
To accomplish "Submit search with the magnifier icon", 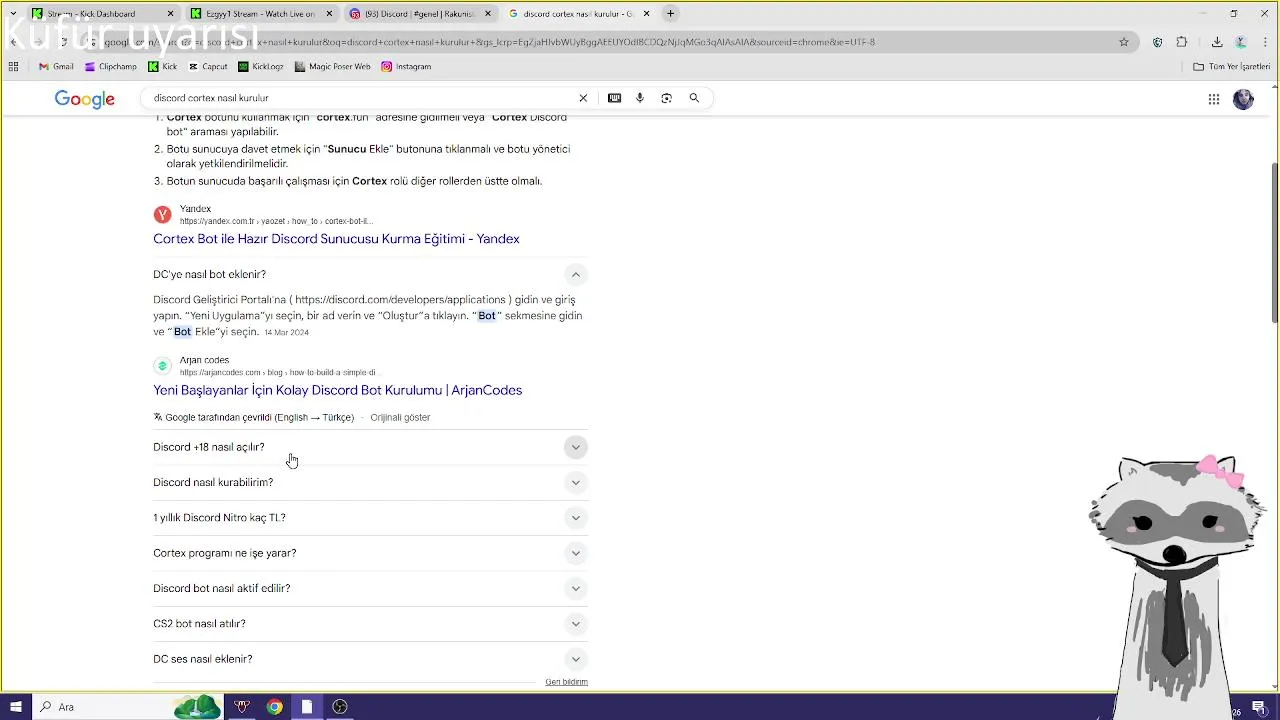I will point(694,98).
